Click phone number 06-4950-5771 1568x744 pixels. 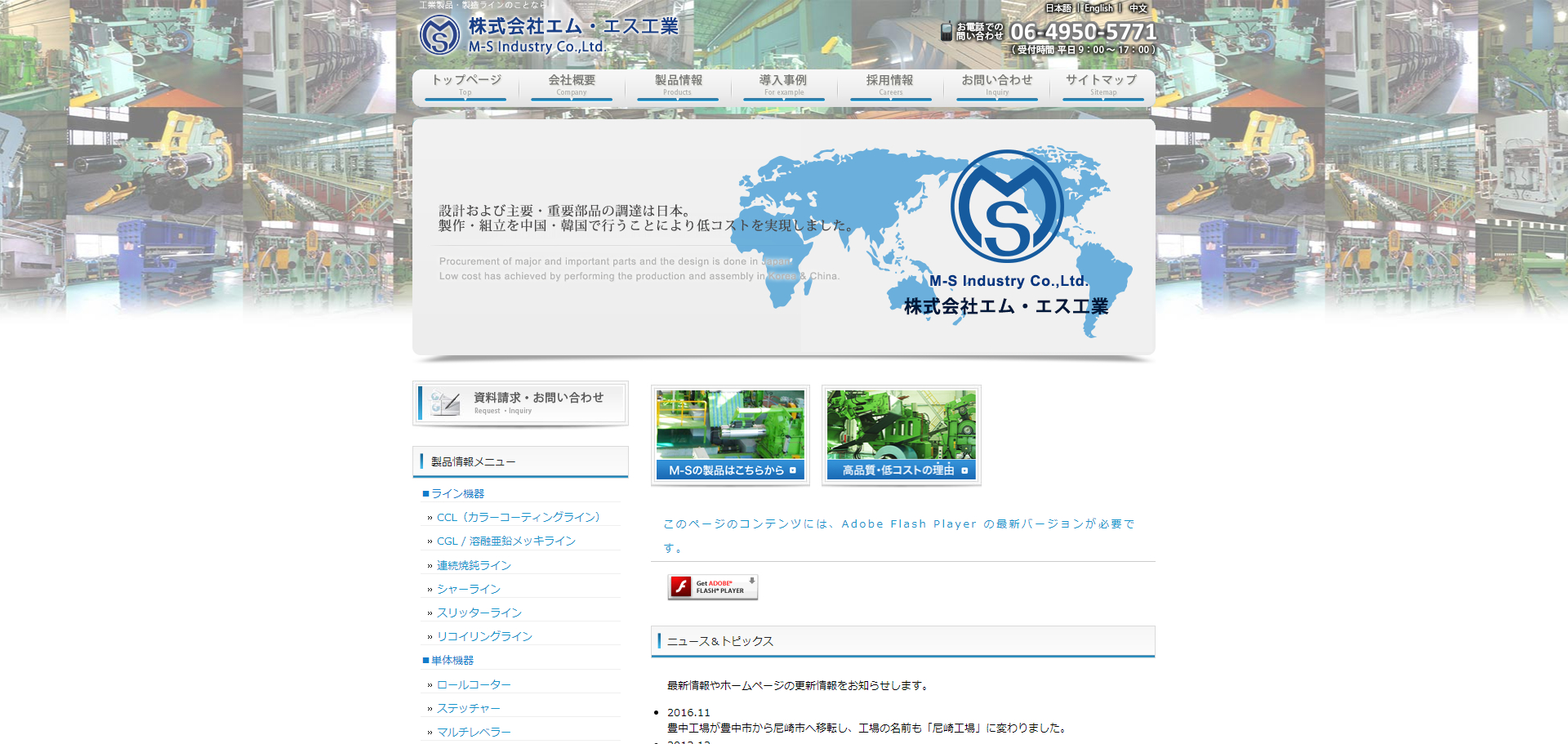[x=1083, y=32]
